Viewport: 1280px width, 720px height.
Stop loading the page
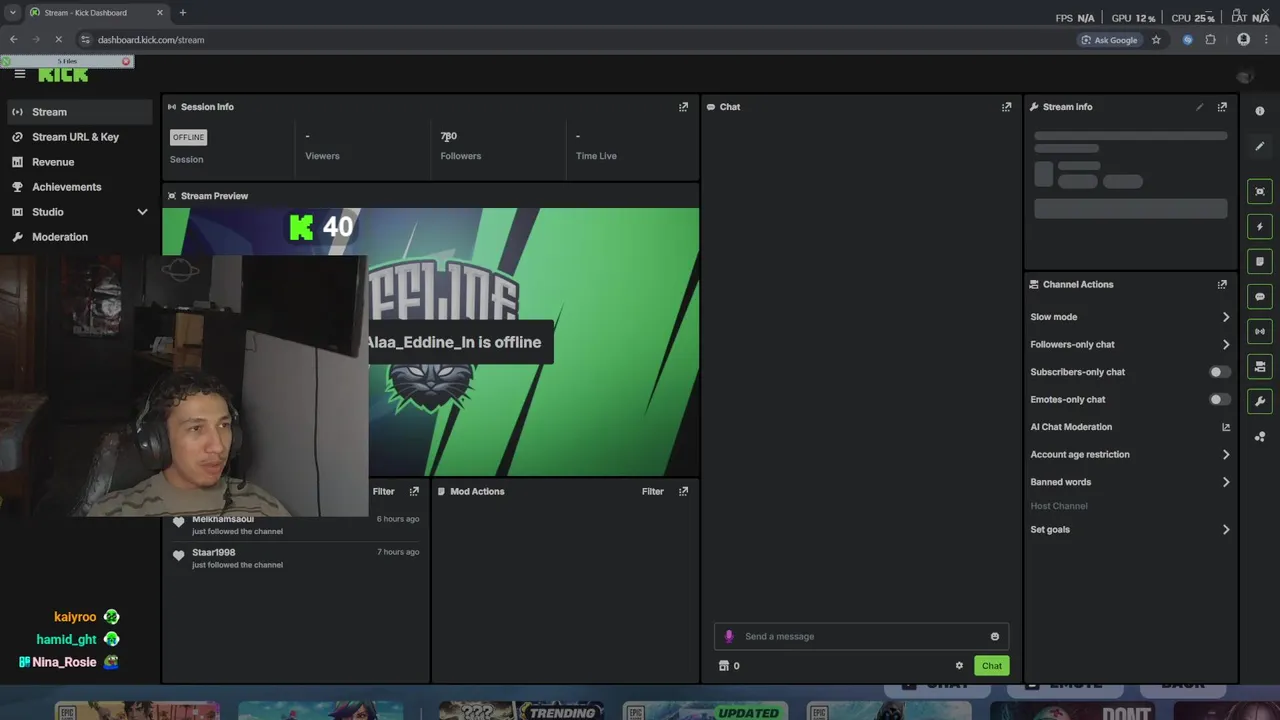[58, 40]
